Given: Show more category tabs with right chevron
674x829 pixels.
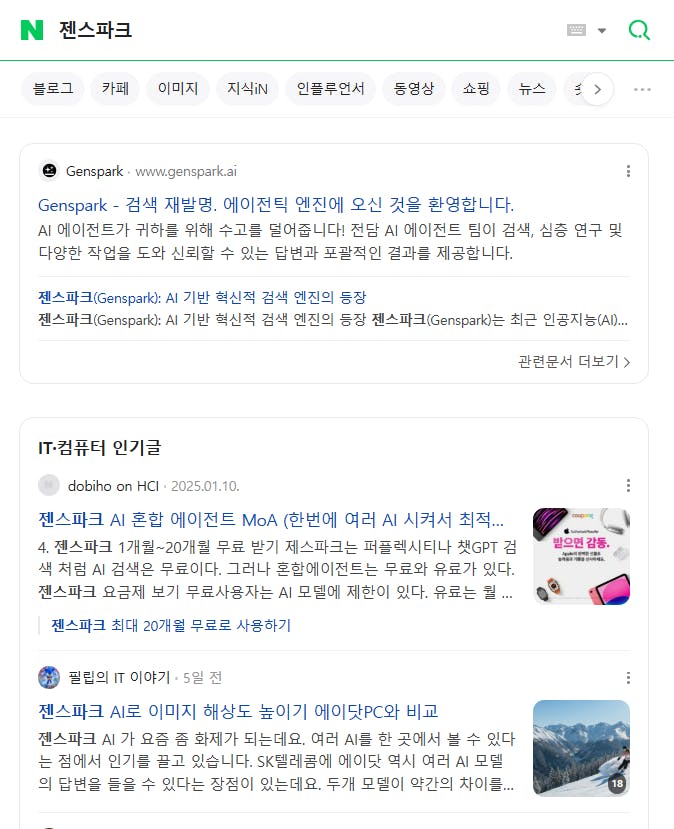Looking at the screenshot, I should click(x=597, y=89).
